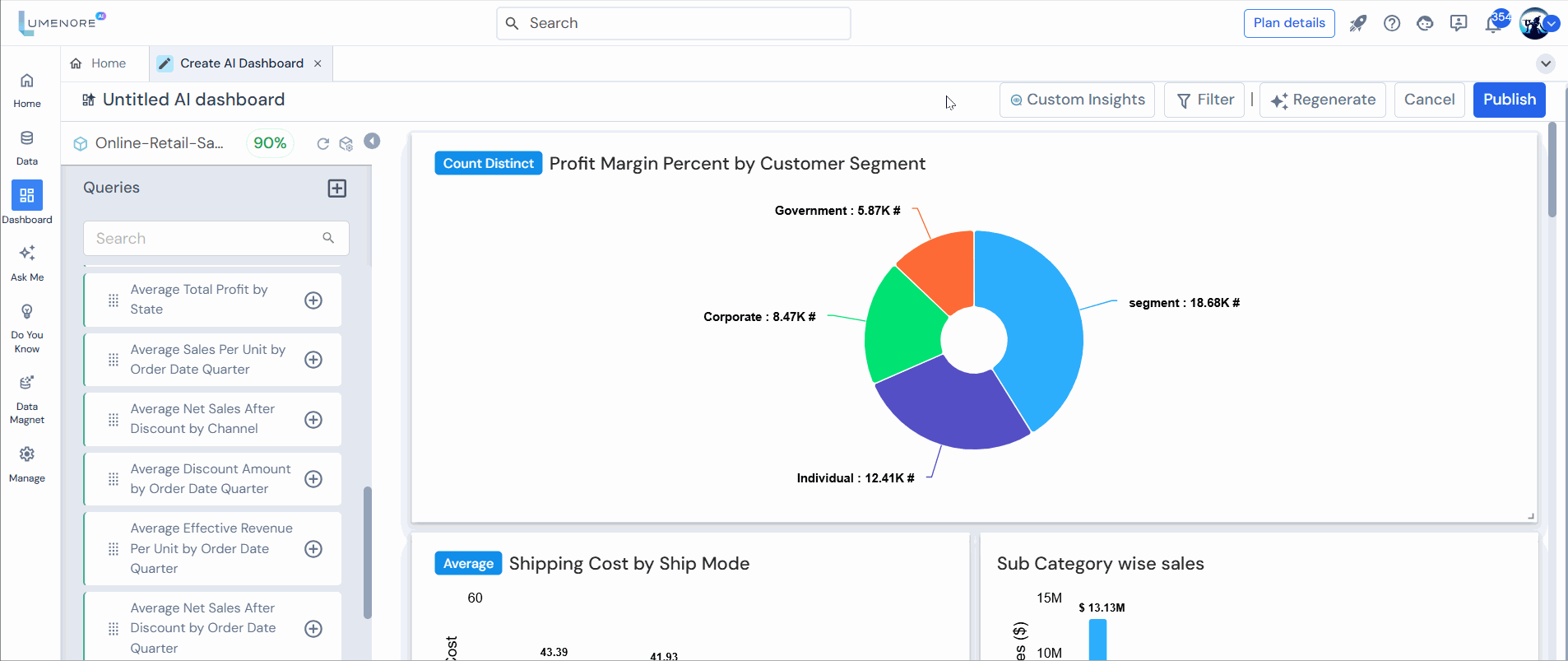Click the refresh icon beside 90% badge
The width and height of the screenshot is (1568, 661).
322,143
